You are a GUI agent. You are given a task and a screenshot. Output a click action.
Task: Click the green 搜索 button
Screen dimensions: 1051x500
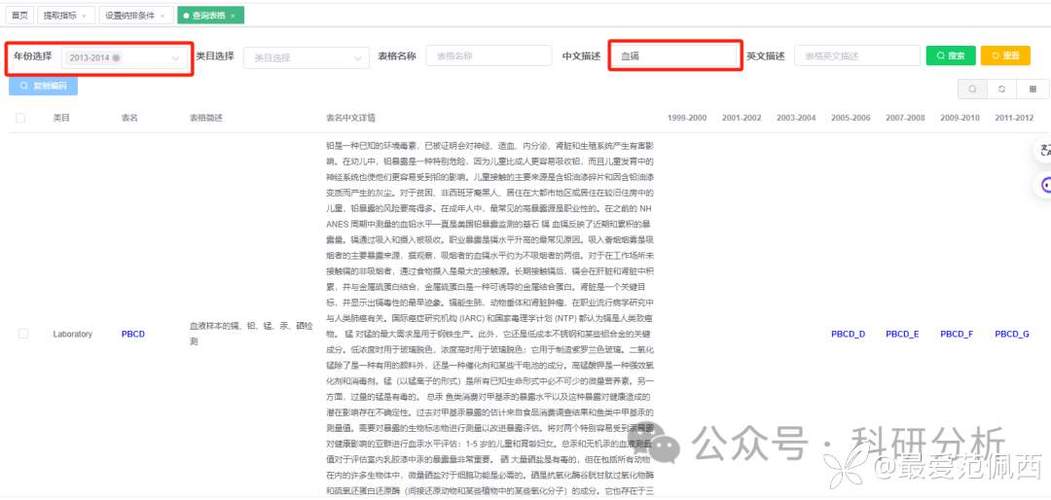pyautogui.click(x=950, y=56)
